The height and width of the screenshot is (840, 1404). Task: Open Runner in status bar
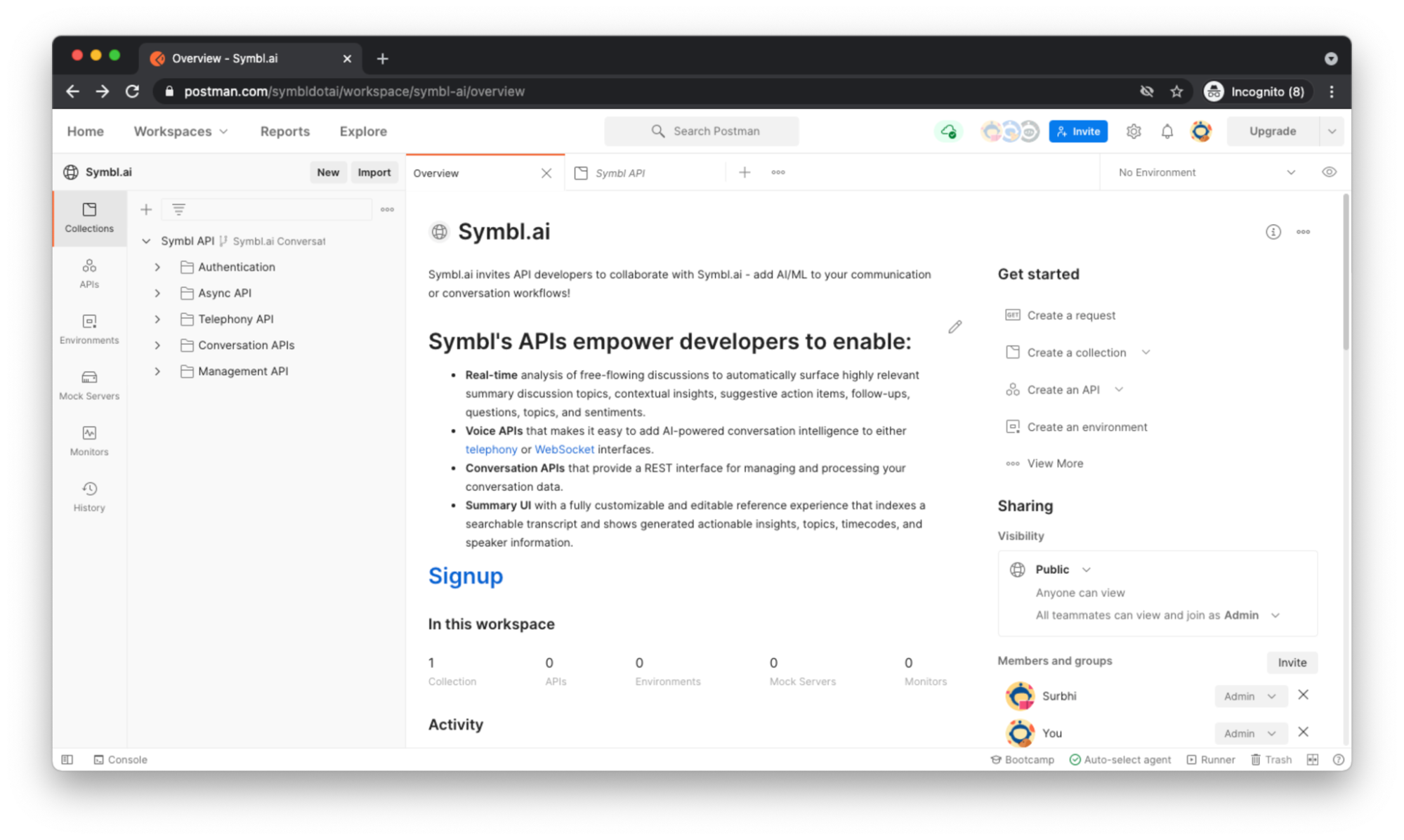1210,759
